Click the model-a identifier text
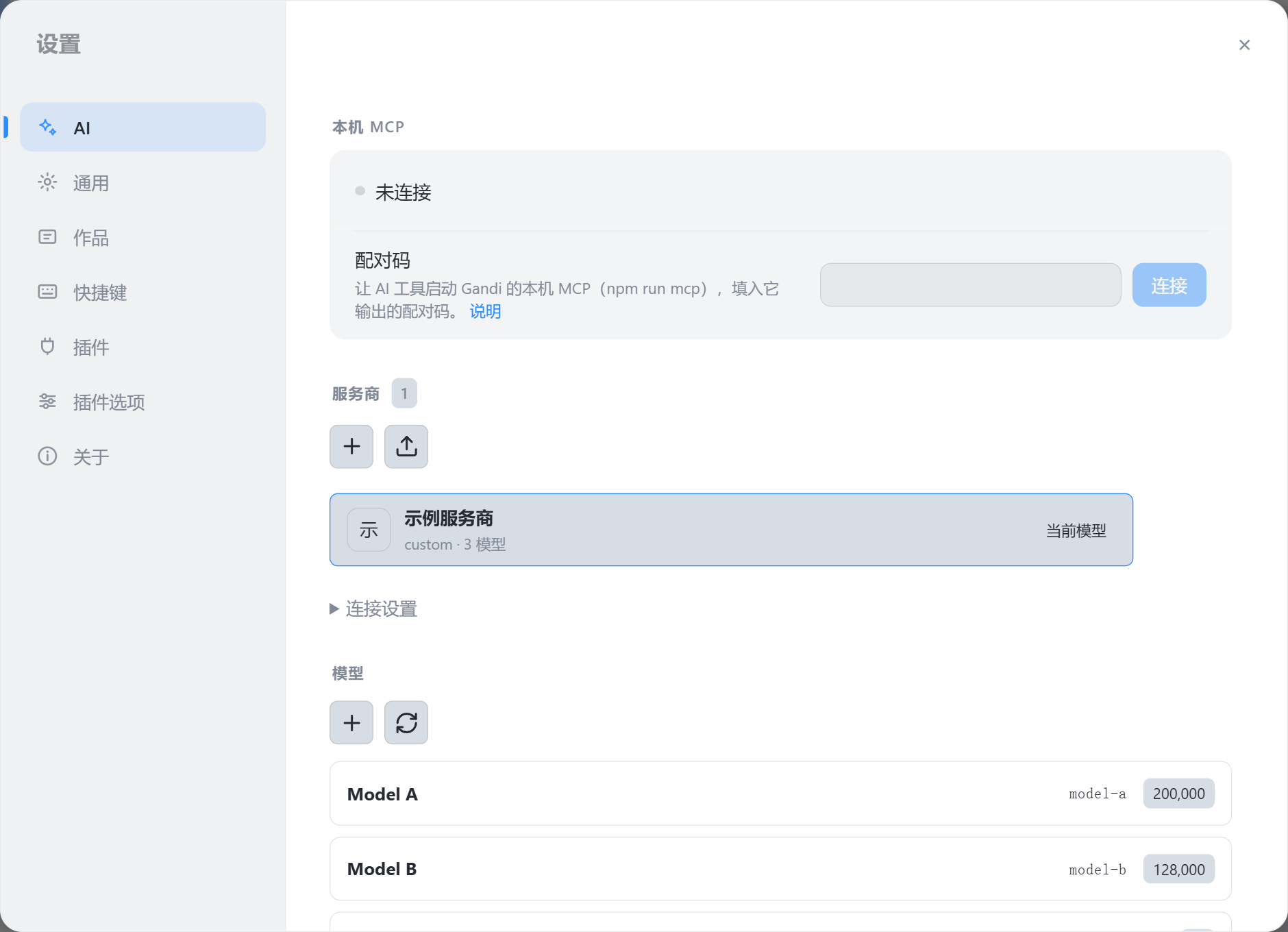The height and width of the screenshot is (932, 1288). [x=1098, y=794]
